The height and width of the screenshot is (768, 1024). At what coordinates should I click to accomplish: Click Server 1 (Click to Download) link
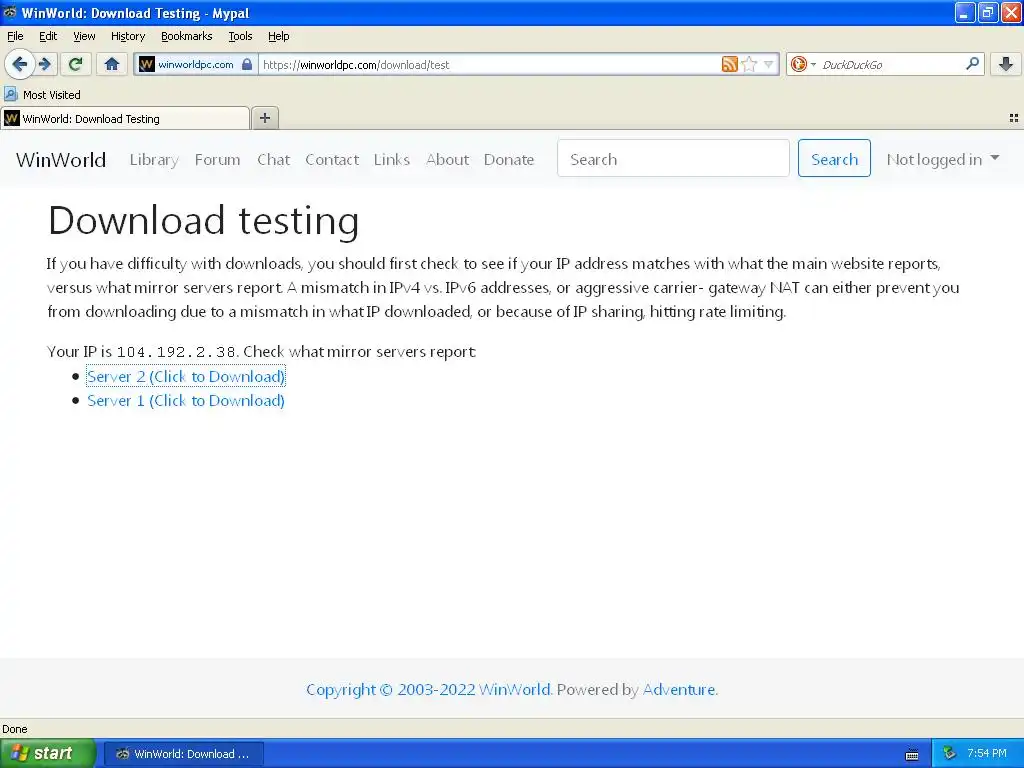(186, 400)
